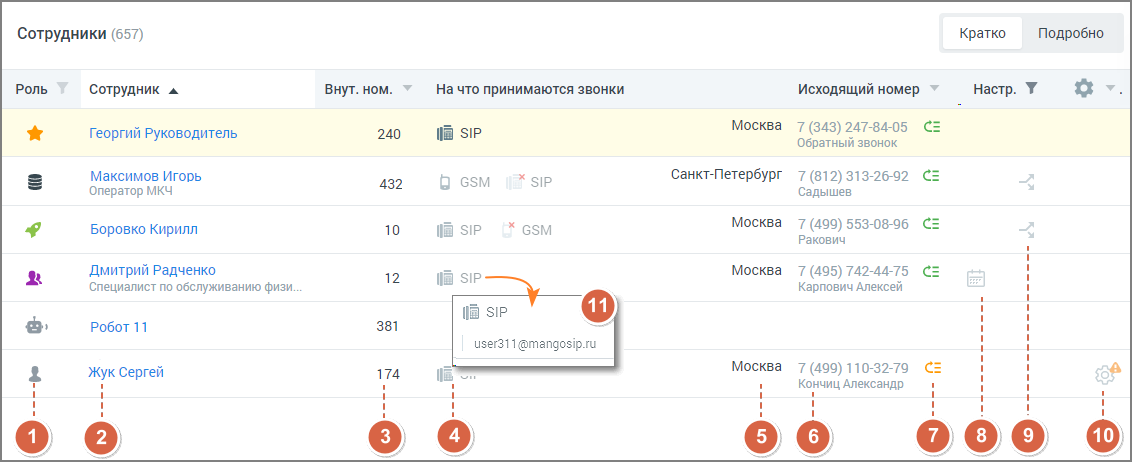
Task: Open the schedule calendar icon for Дмитрий Радченко
Action: pyautogui.click(x=976, y=278)
